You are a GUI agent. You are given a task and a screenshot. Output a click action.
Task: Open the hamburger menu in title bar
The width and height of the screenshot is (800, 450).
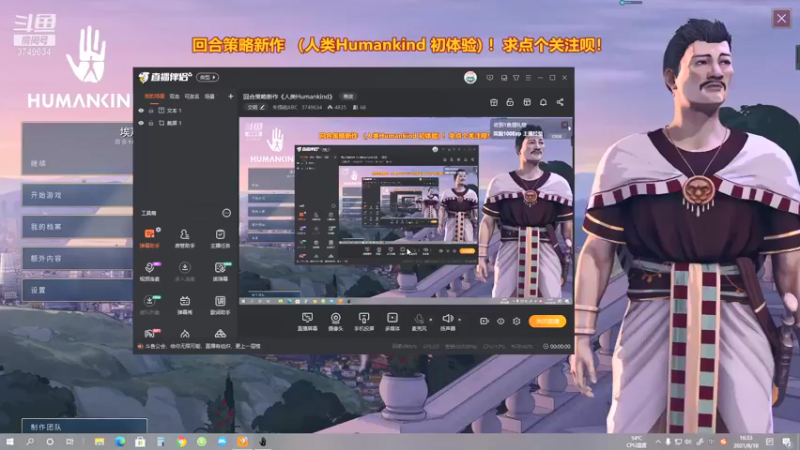[529, 78]
